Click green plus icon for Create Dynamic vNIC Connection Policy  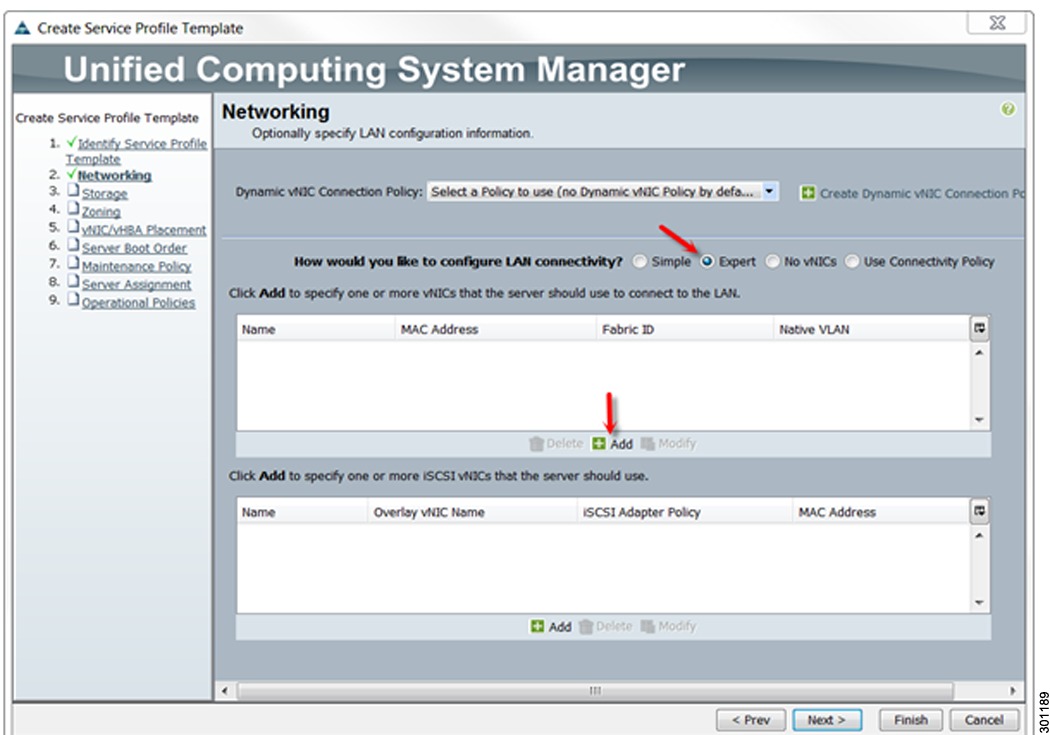808,193
